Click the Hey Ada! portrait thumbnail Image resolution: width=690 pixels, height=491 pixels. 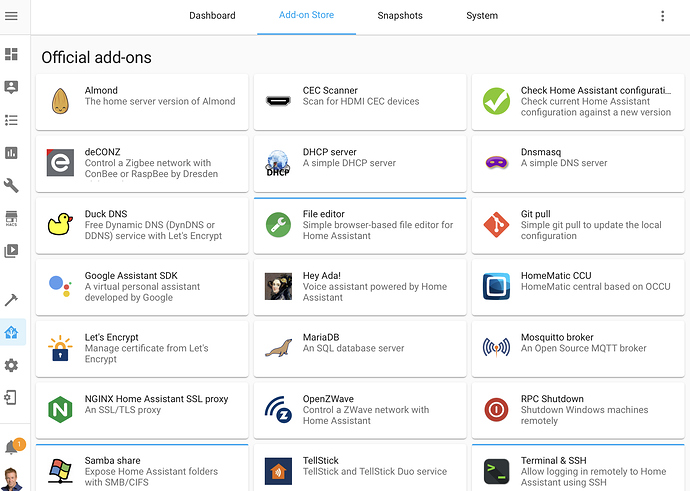[x=278, y=287]
